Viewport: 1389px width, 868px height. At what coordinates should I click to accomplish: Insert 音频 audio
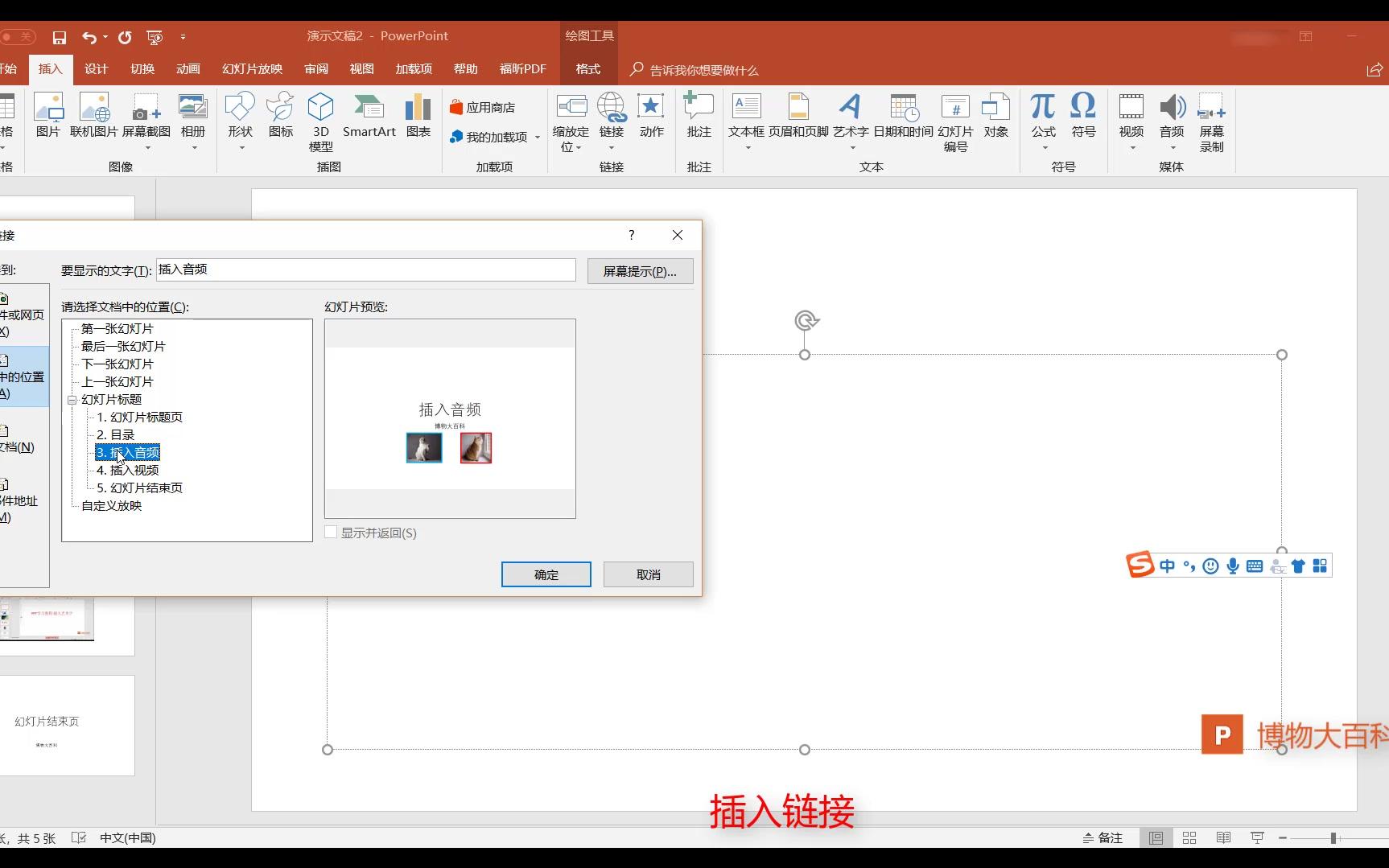click(1172, 121)
